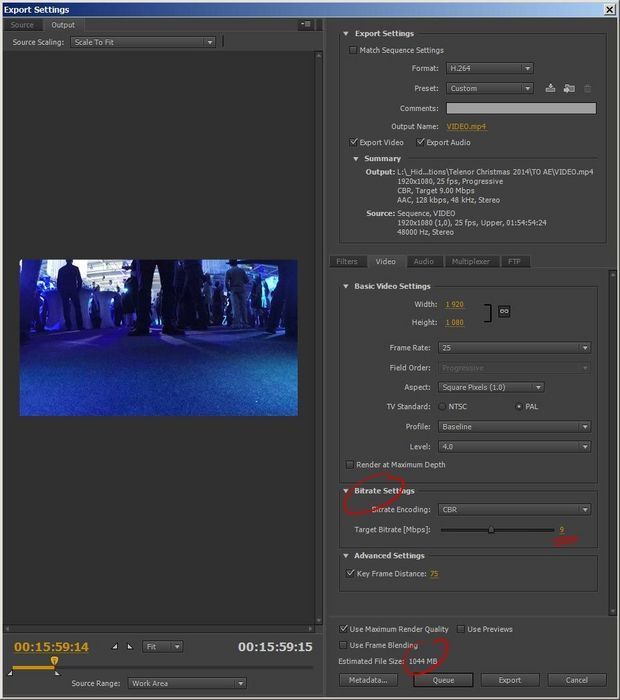Click the Target Bitrate slider handle
This screenshot has width=620, height=700.
[491, 530]
